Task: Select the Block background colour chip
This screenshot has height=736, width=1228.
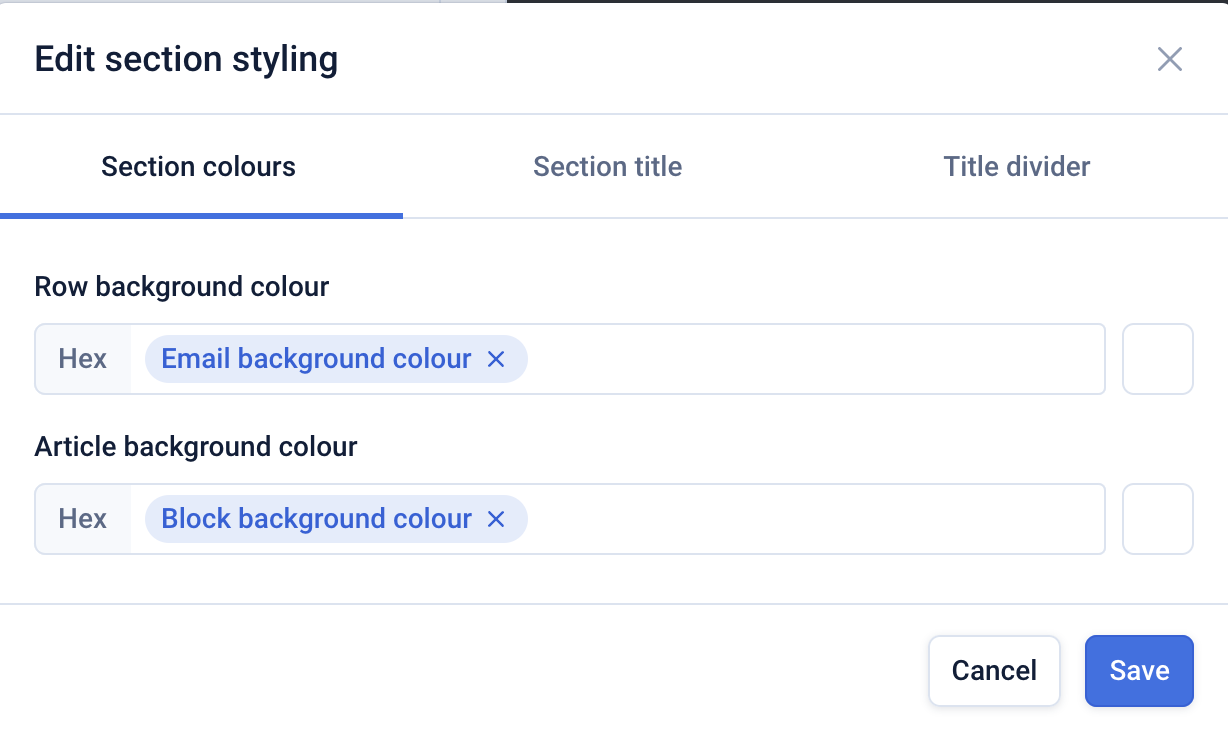Action: [316, 519]
